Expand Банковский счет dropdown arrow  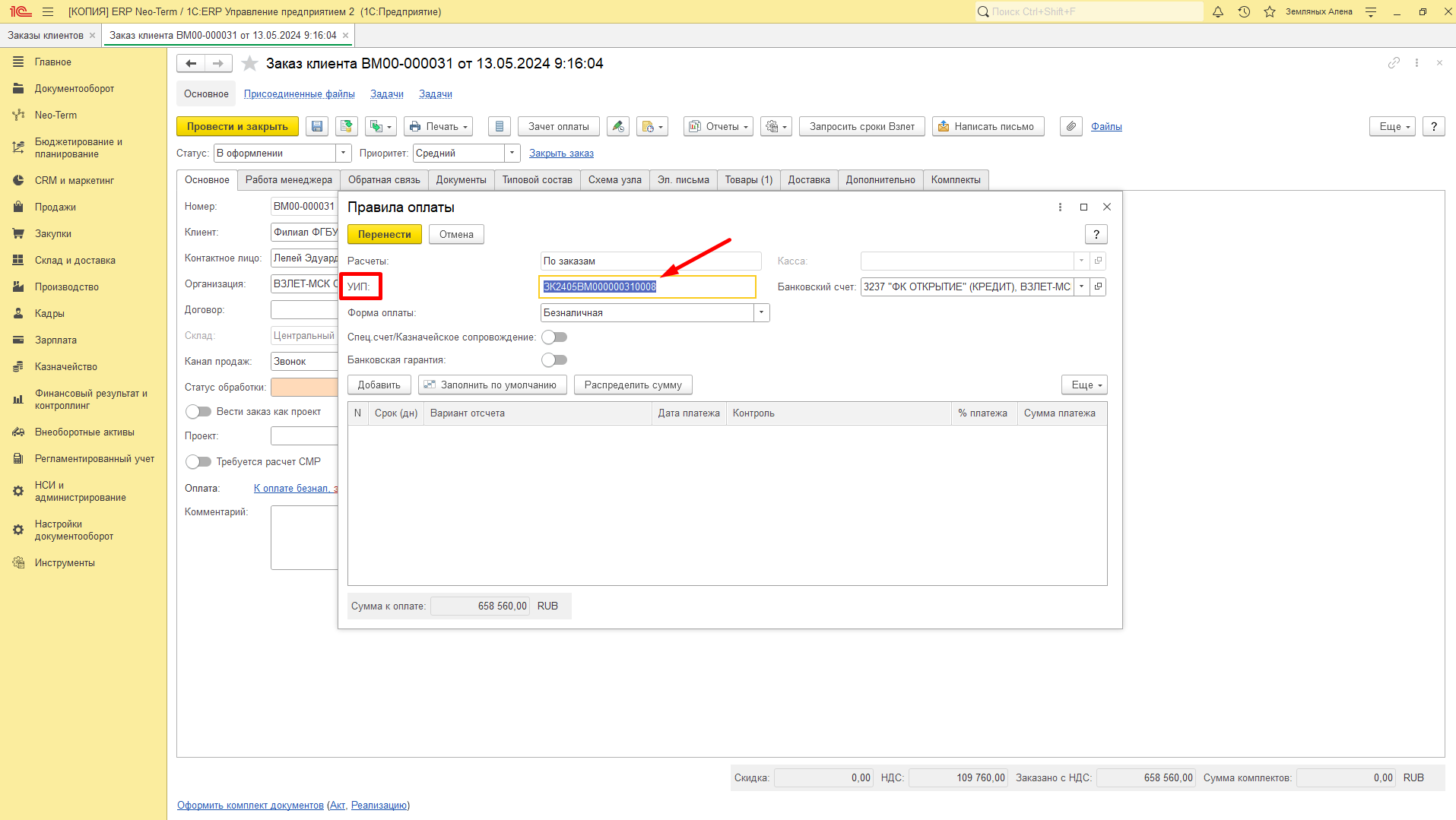click(x=1081, y=287)
